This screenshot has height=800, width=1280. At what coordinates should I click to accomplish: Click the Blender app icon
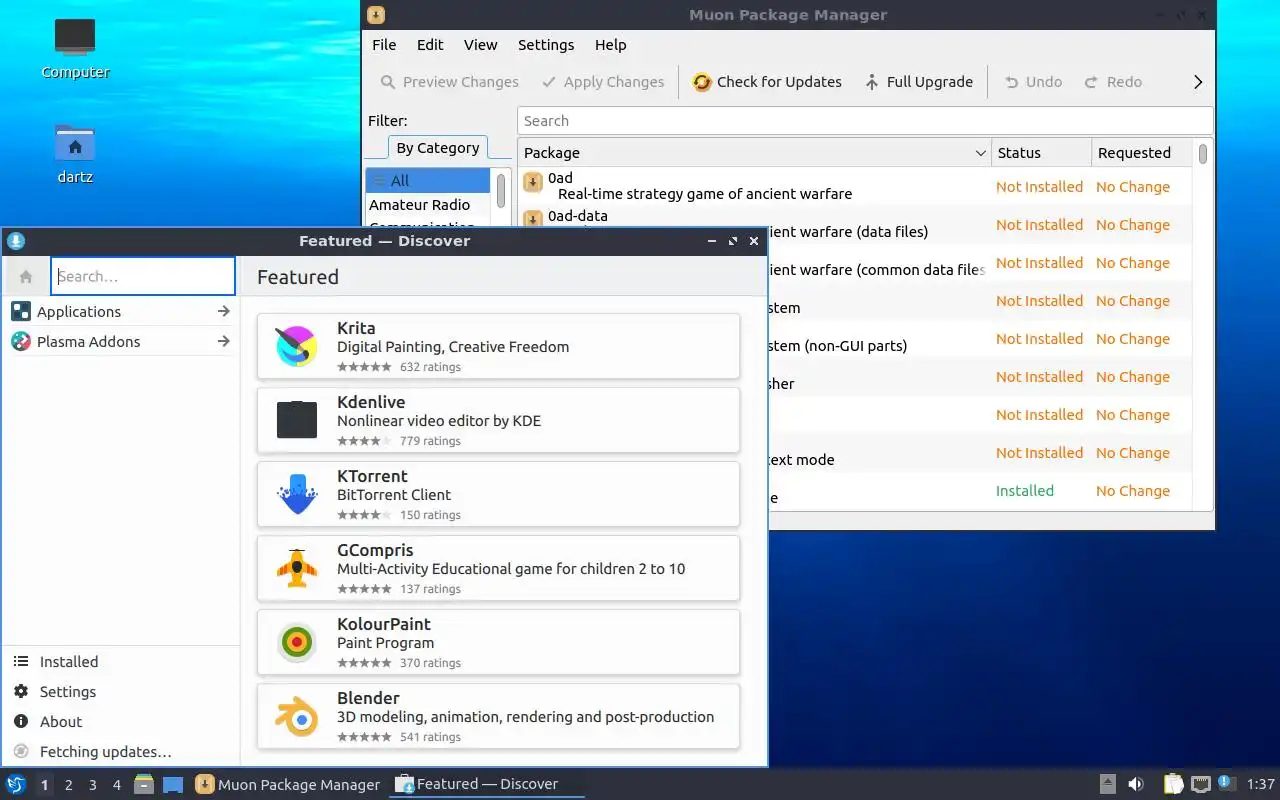click(x=297, y=716)
